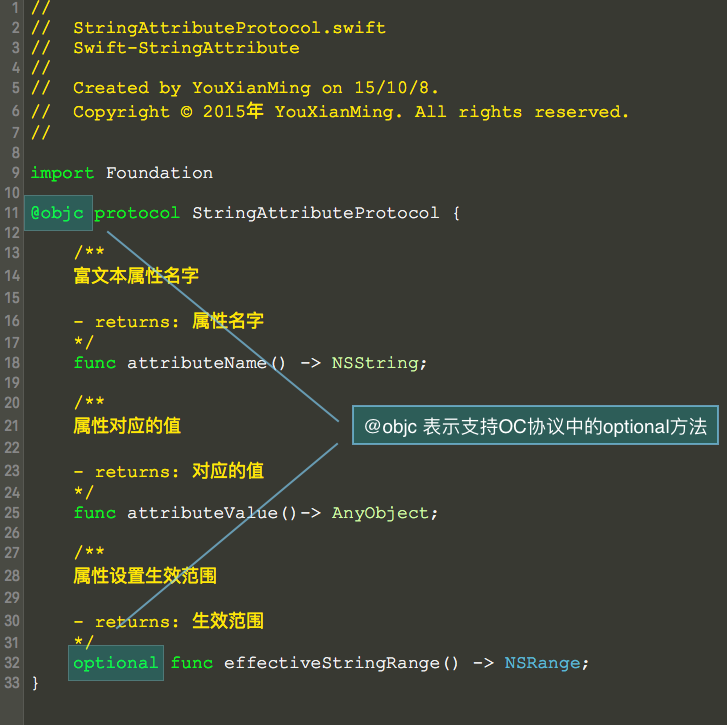This screenshot has width=727, height=725.
Task: Click the func keyword before attributeValue
Action: (x=95, y=513)
